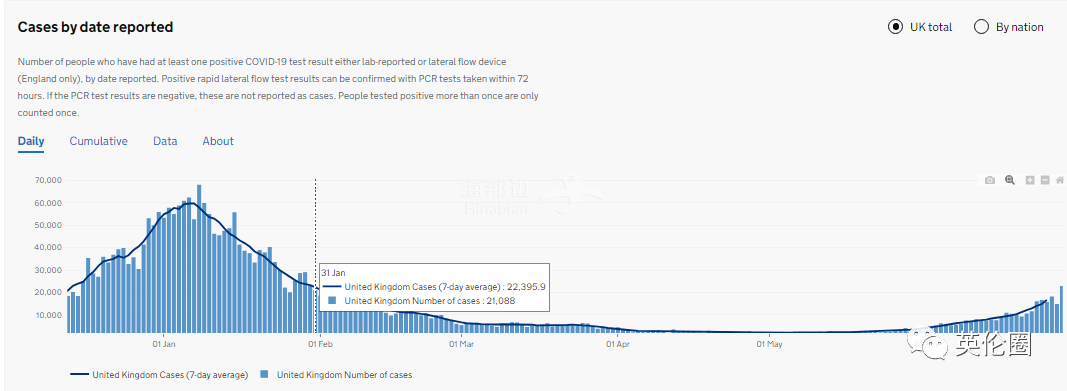This screenshot has width=1067, height=391.
Task: Open the About tab
Action: (218, 141)
